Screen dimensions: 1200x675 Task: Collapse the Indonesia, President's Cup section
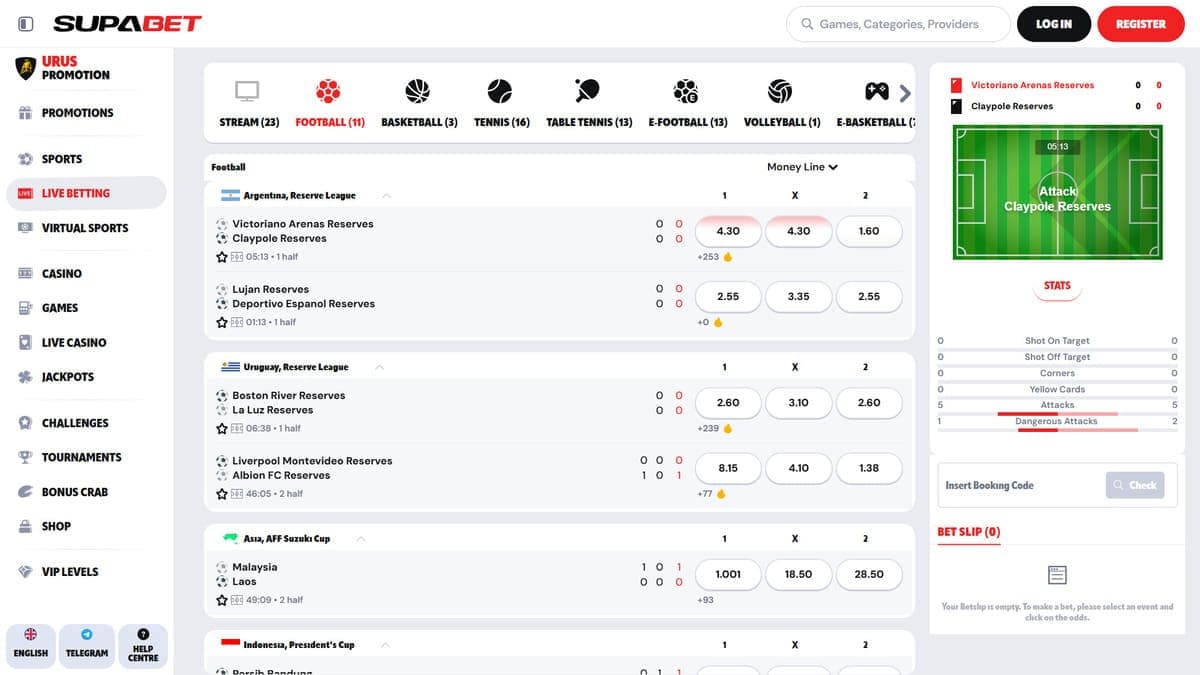386,645
